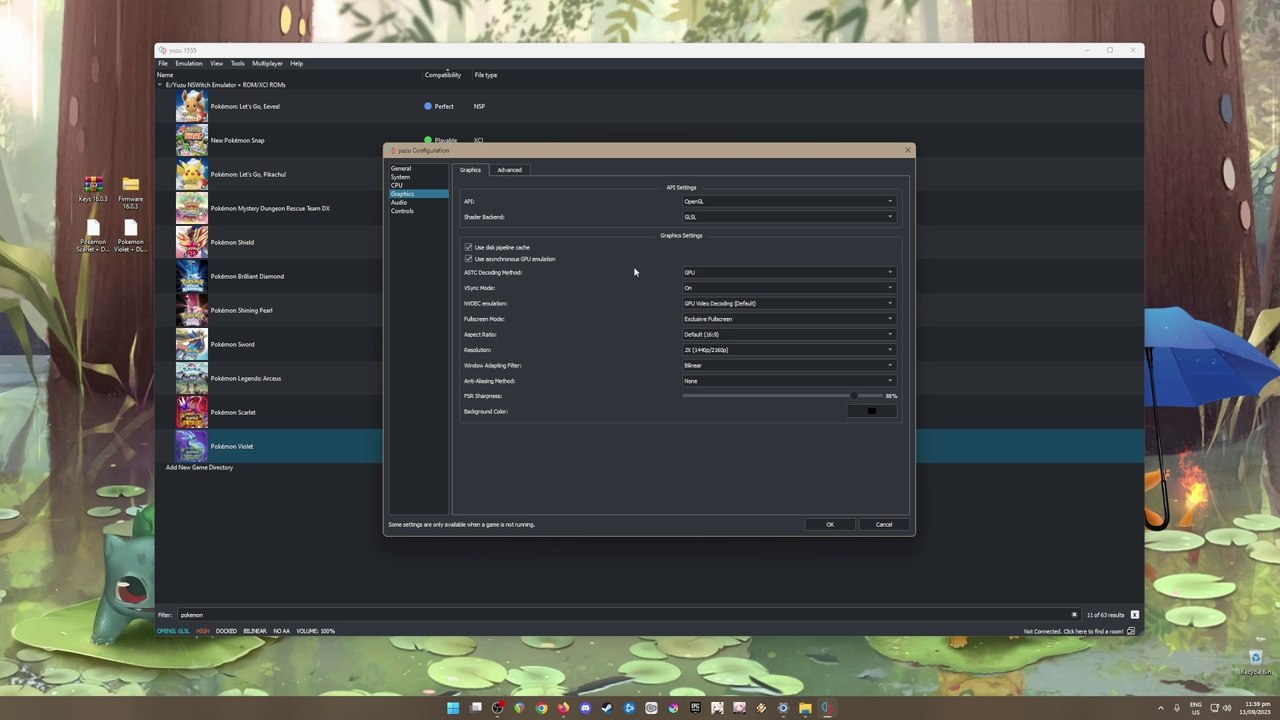Select Pokémon Brilliant Diamond game icon
1280x720 pixels.
[x=192, y=276]
